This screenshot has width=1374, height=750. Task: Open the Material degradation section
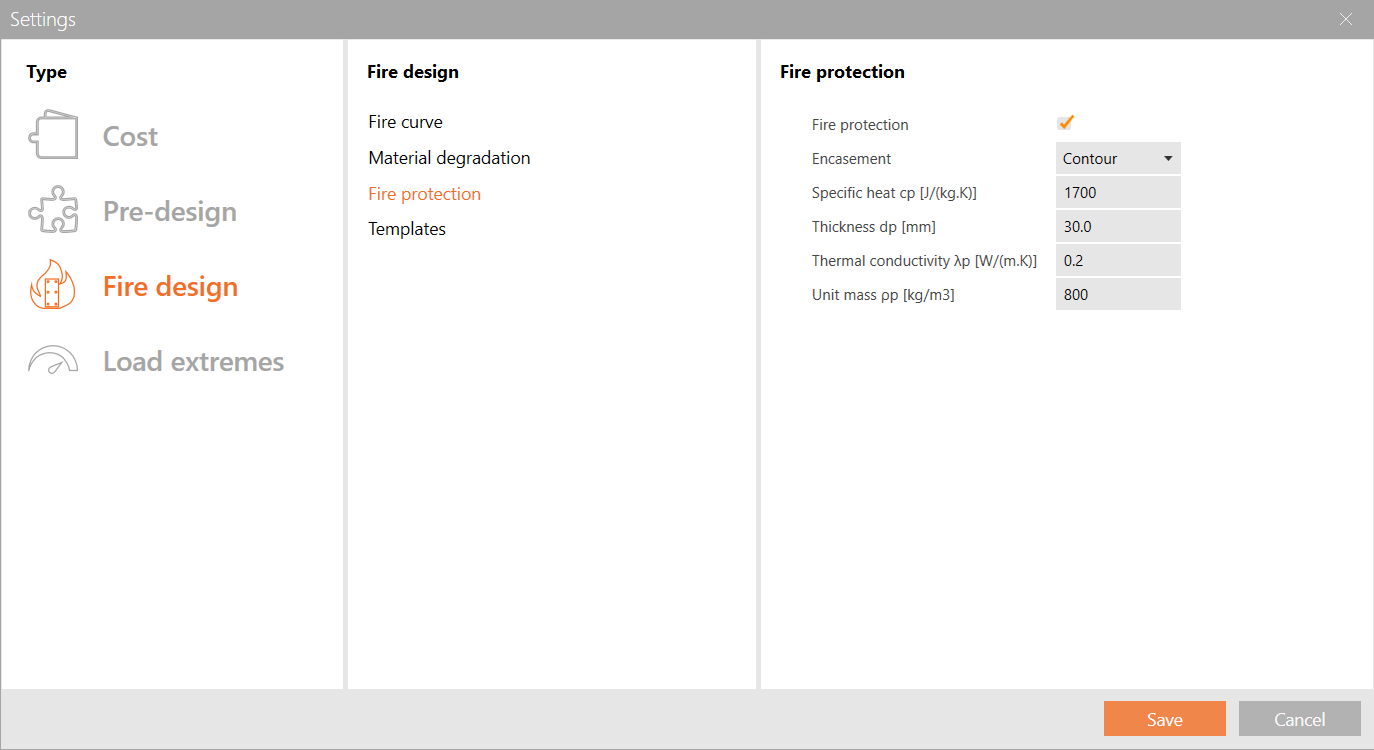449,158
